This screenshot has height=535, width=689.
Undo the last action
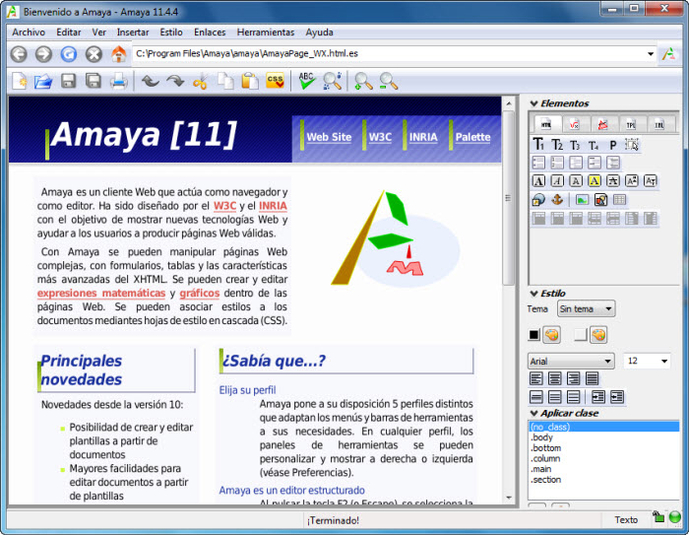click(x=150, y=81)
